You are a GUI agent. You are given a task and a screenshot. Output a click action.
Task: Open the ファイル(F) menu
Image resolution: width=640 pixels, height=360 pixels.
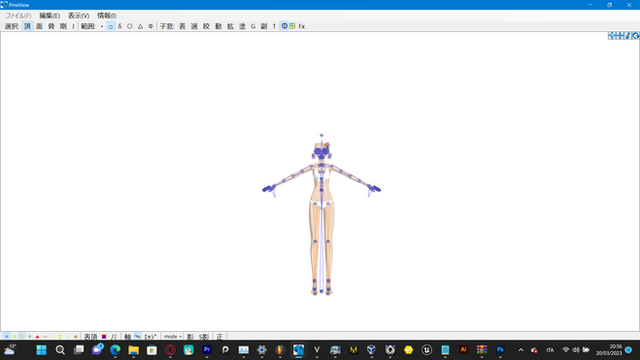tap(18, 16)
